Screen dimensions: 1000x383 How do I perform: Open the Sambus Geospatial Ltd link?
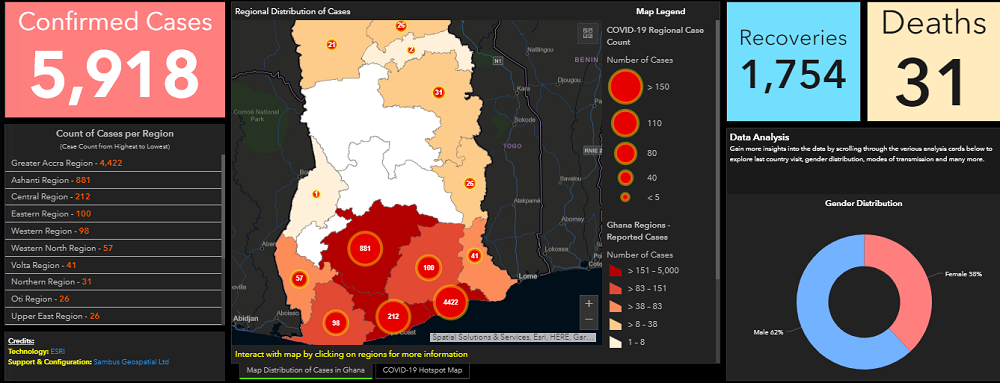pos(131,361)
